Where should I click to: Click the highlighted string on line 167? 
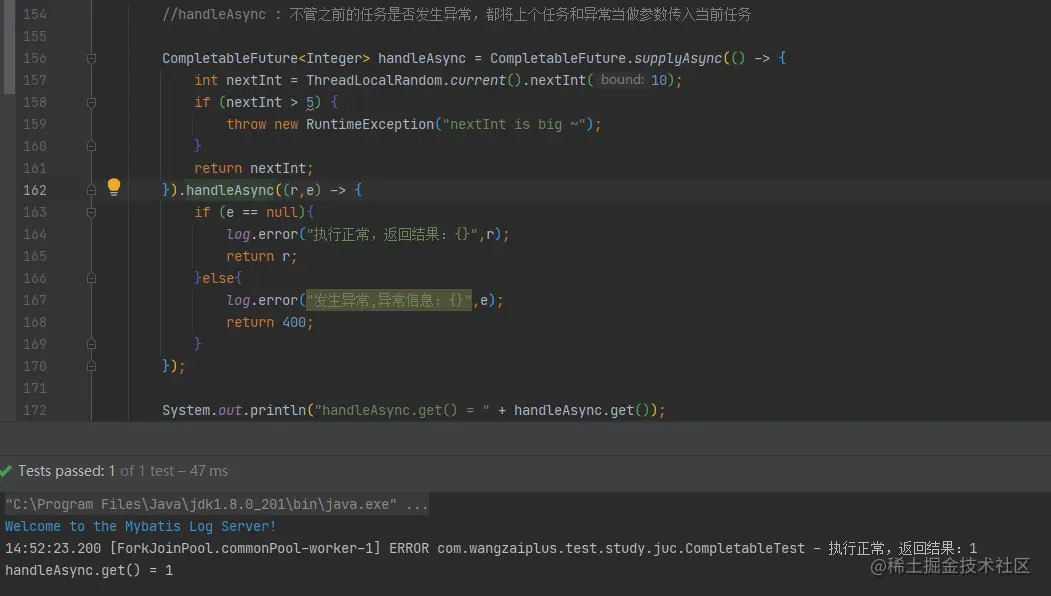pyautogui.click(x=389, y=300)
